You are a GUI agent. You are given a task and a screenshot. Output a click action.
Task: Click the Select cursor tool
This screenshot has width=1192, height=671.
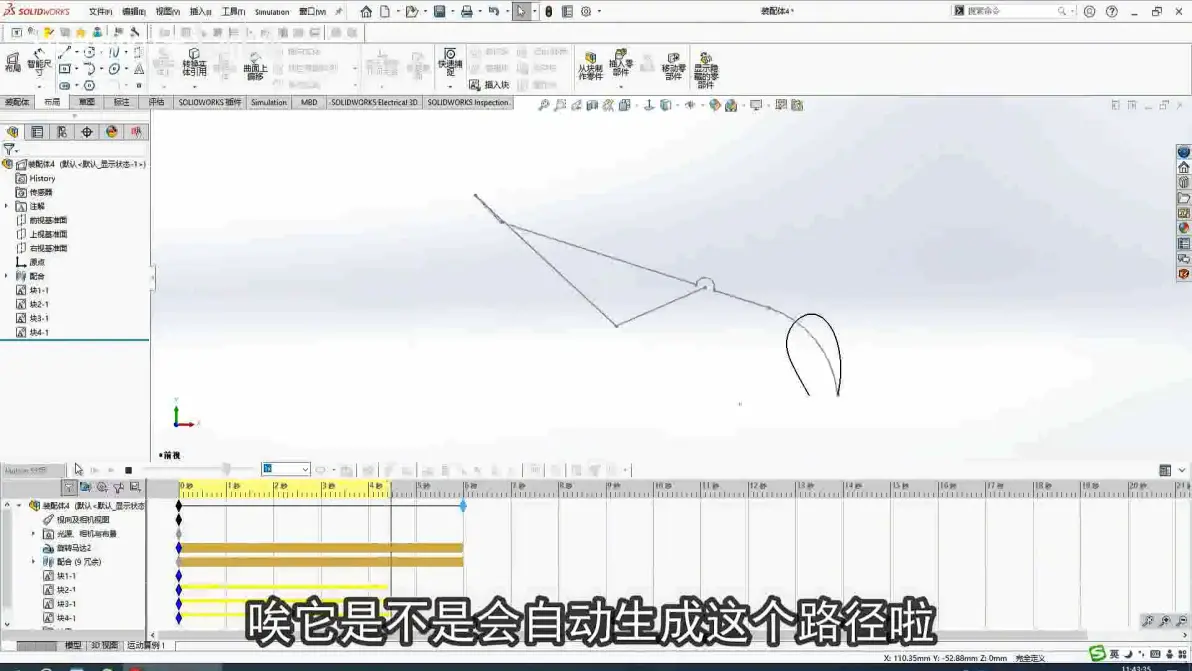pyautogui.click(x=522, y=11)
